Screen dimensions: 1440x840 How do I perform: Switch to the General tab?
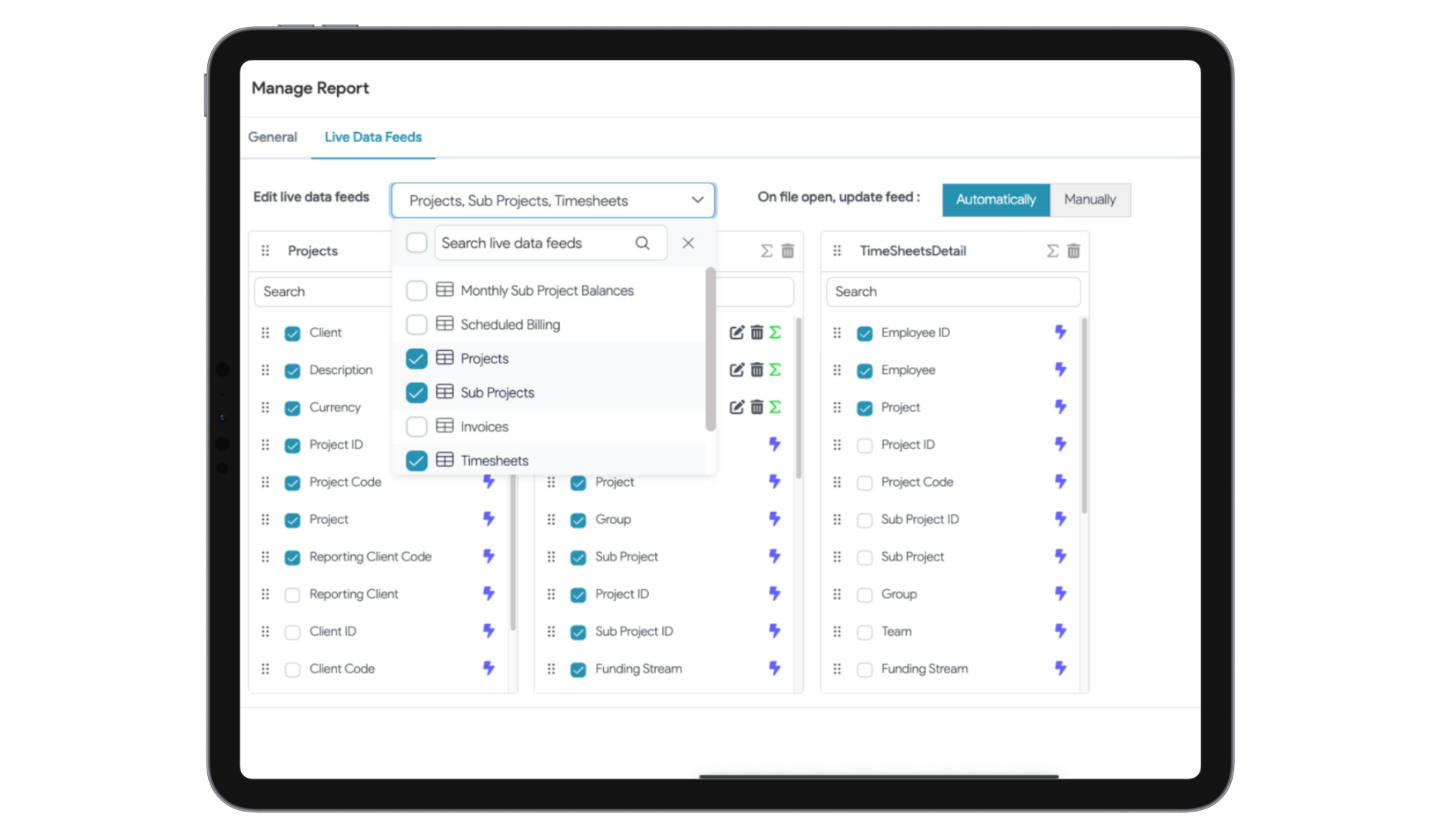pos(273,137)
